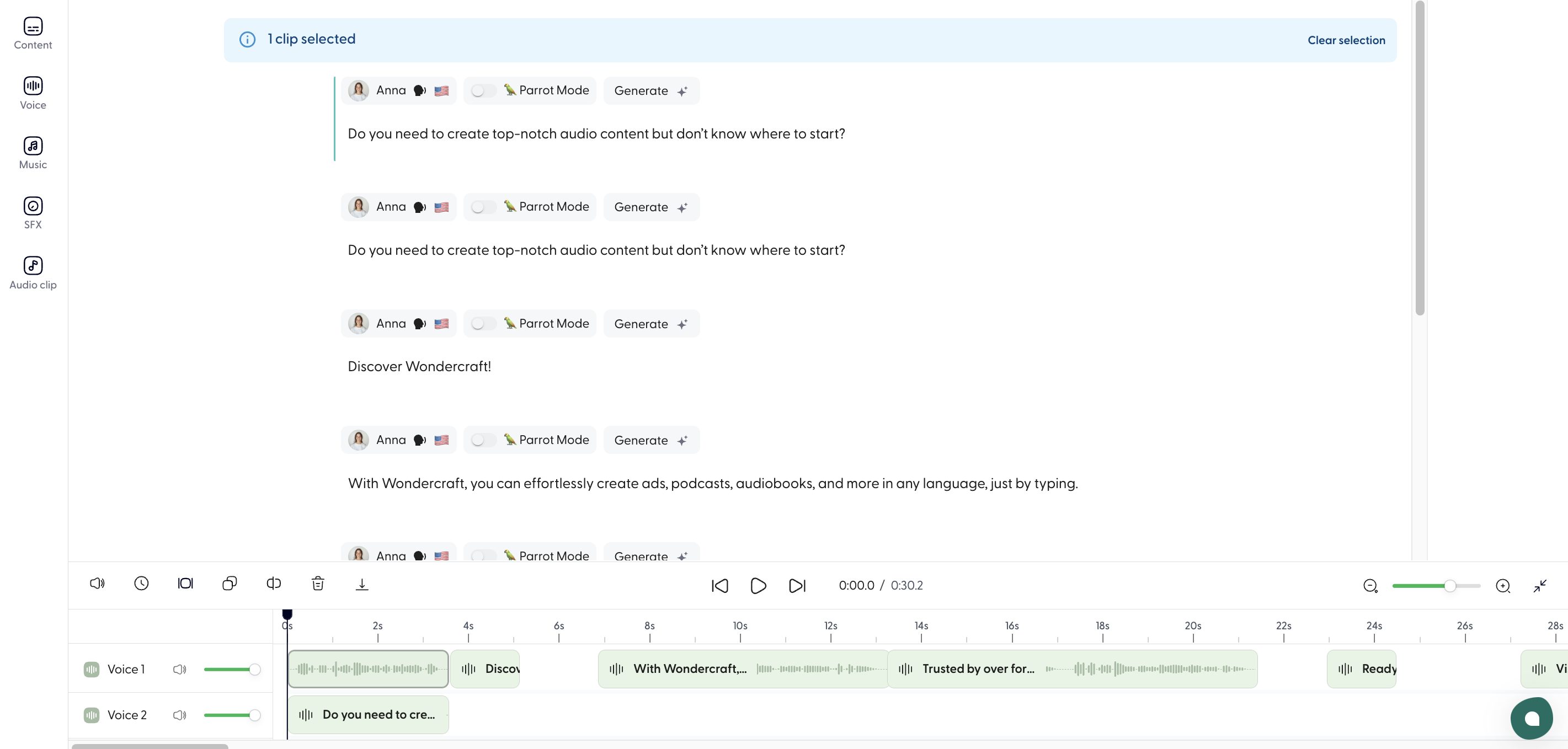Image resolution: width=1568 pixels, height=749 pixels.
Task: Click play button in transport controls
Action: coord(758,585)
